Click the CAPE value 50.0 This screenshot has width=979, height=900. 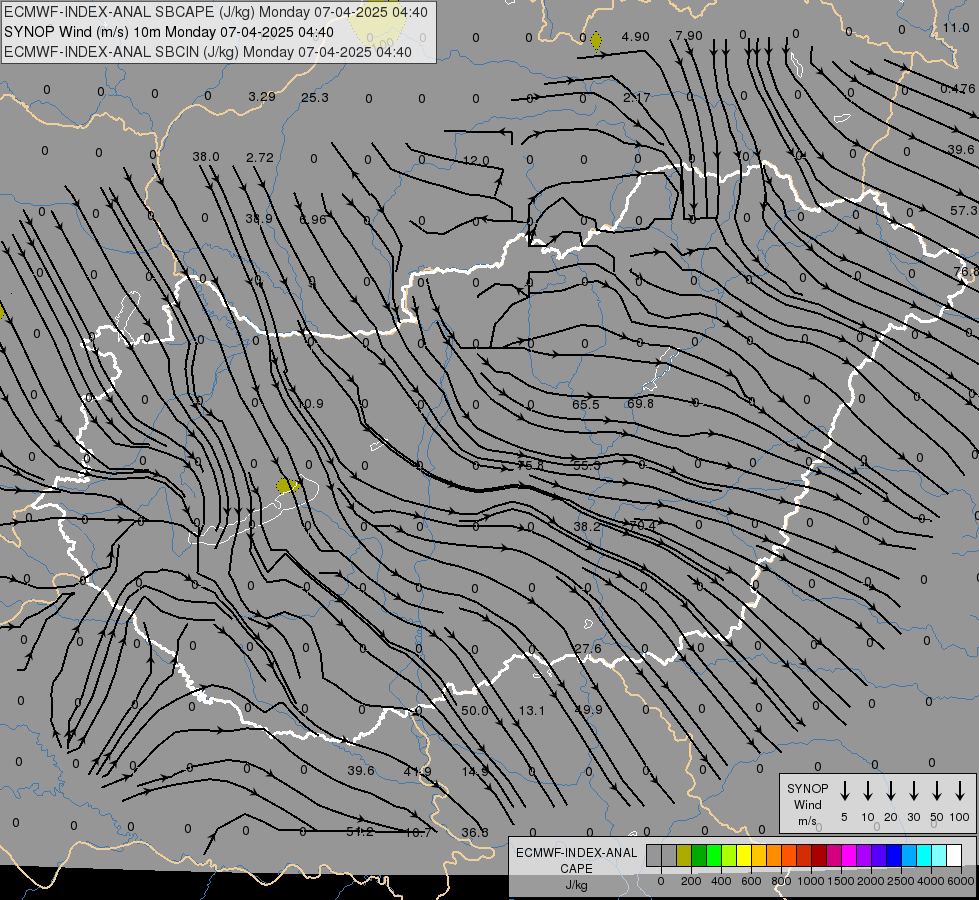click(x=475, y=710)
